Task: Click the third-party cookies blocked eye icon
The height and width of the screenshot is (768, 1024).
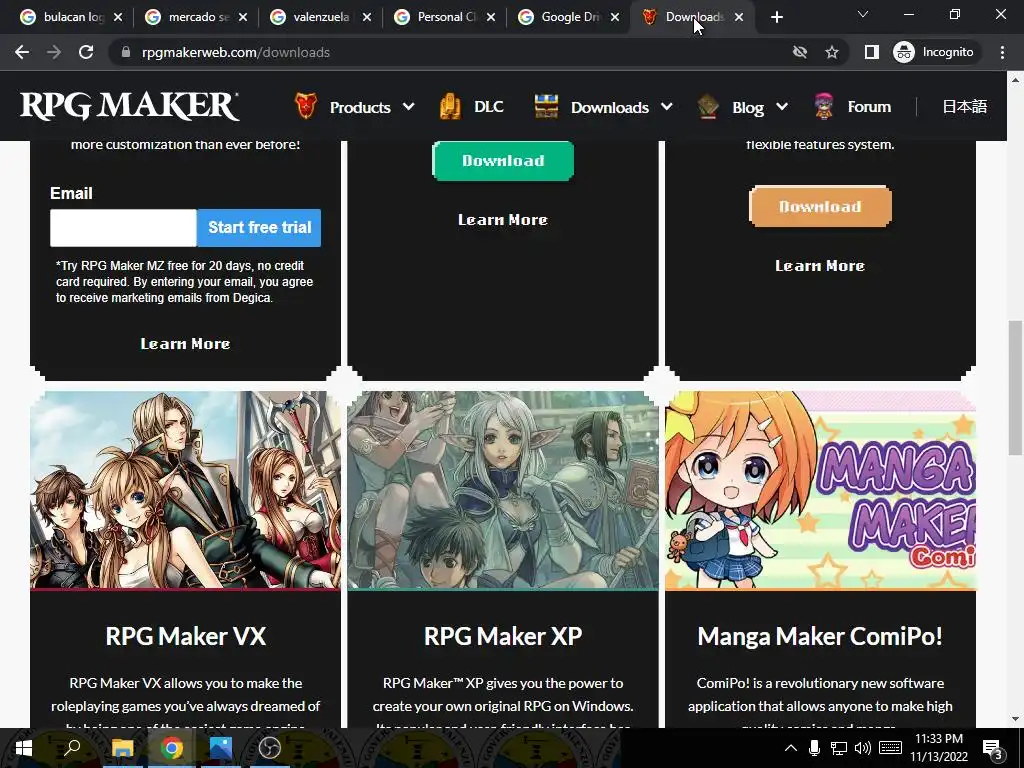Action: pos(799,52)
